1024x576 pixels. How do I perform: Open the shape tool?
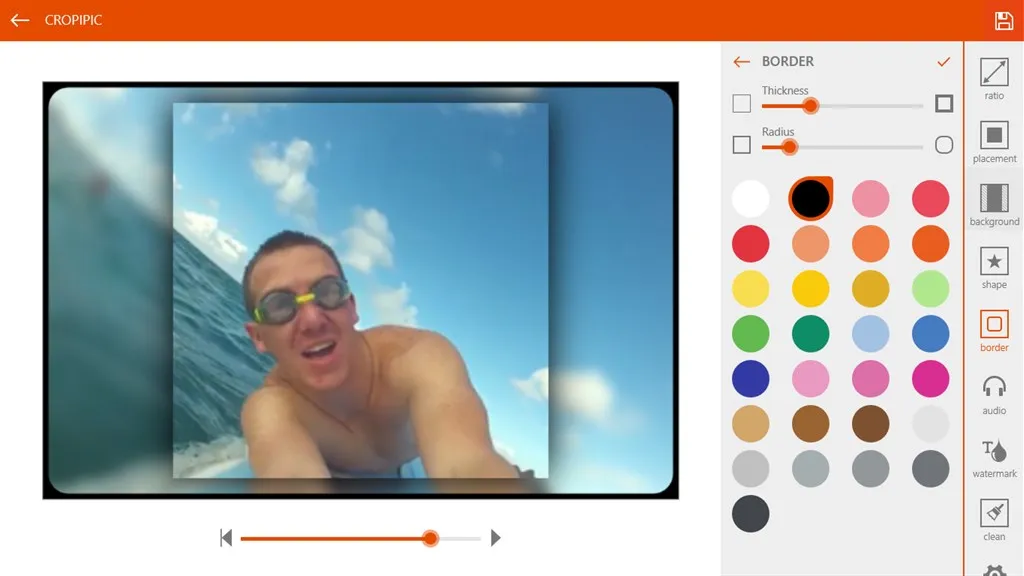pos(994,270)
